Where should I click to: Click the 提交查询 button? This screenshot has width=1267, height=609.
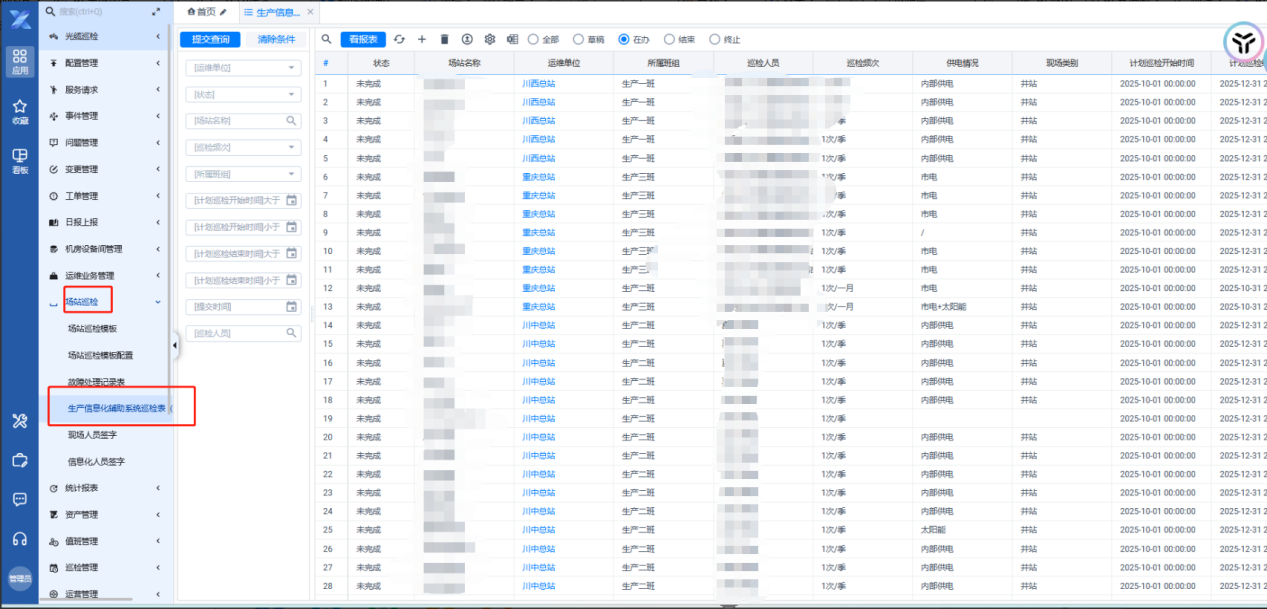(210, 39)
